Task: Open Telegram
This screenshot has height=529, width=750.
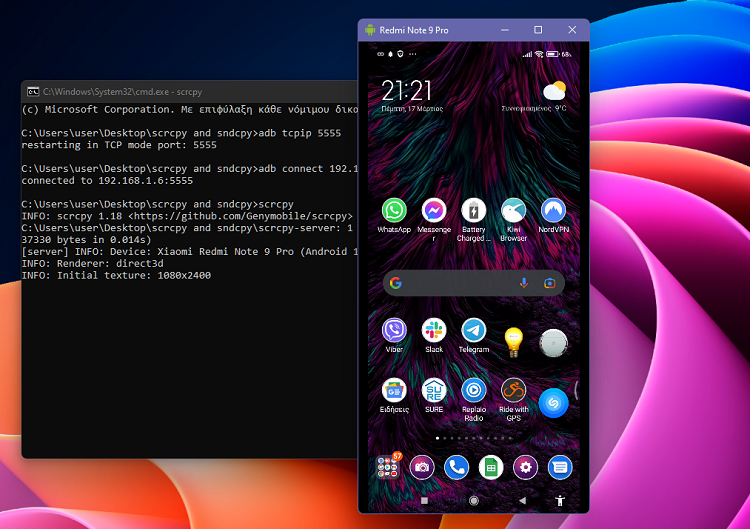Action: pos(474,331)
